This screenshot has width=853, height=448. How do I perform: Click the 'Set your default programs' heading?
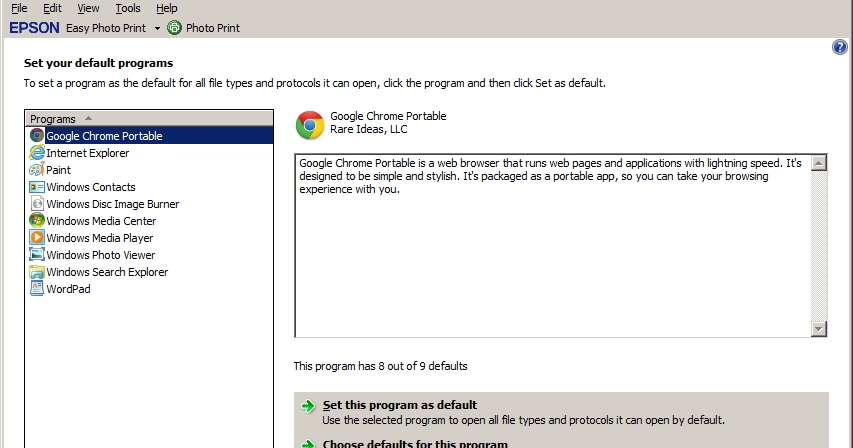(98, 63)
